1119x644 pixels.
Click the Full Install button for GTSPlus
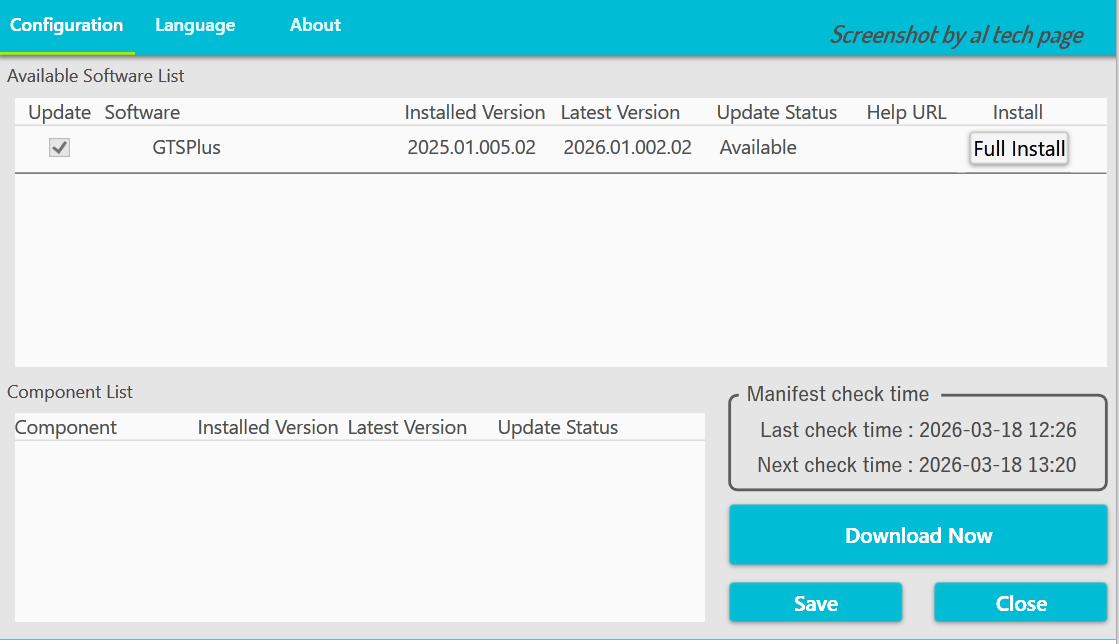click(x=1019, y=149)
